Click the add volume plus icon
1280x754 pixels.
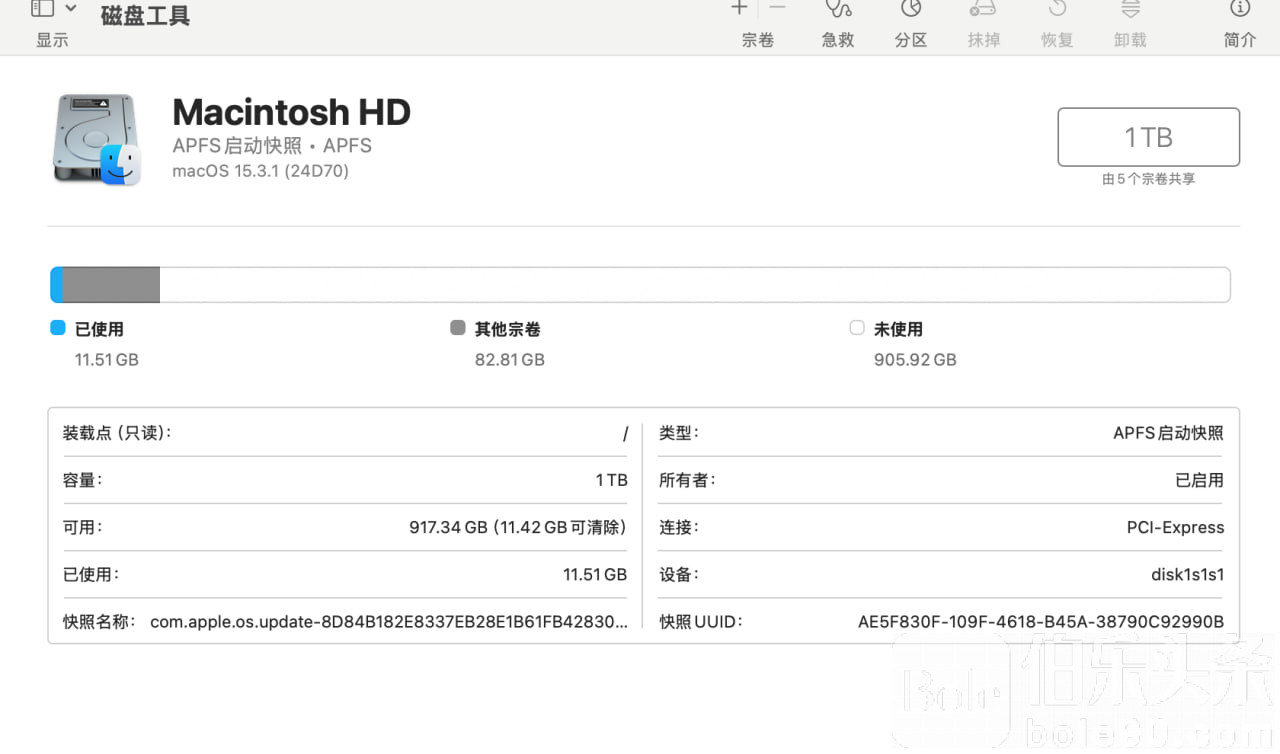point(739,9)
